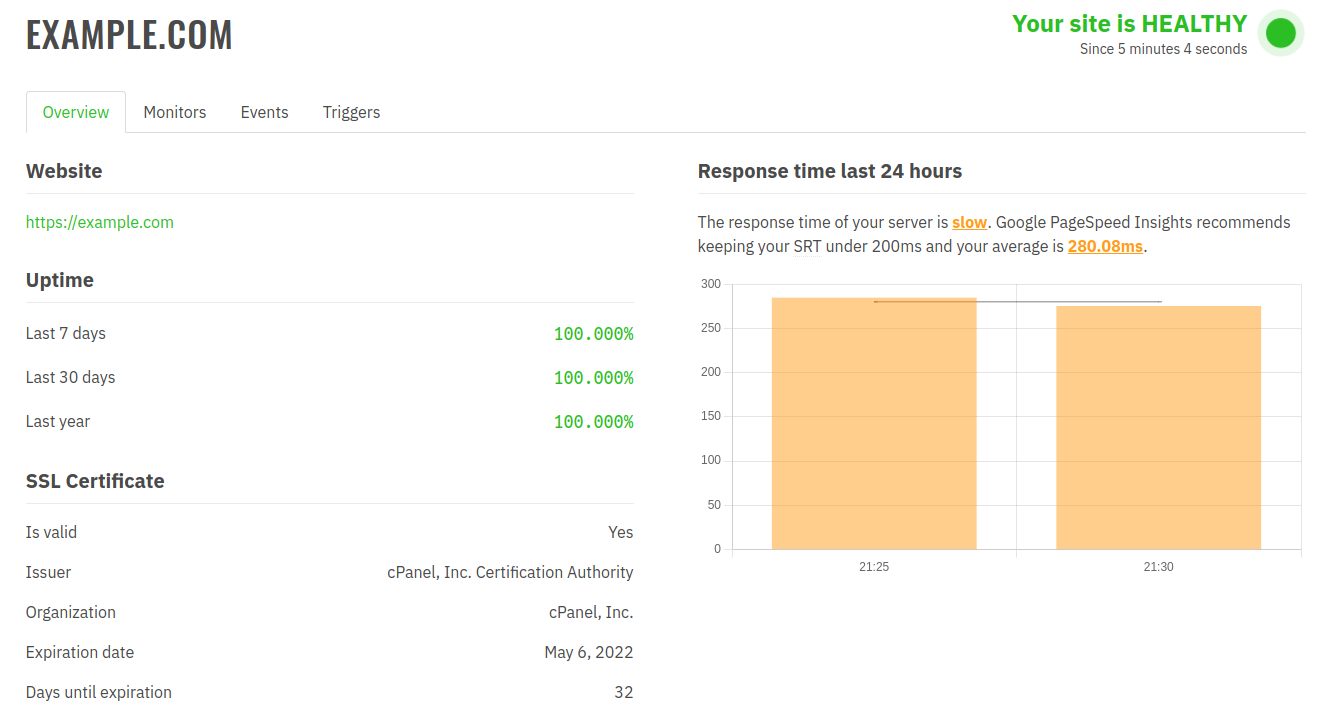
Task: Click the EXAMPLE.COM site title
Action: pyautogui.click(x=129, y=35)
